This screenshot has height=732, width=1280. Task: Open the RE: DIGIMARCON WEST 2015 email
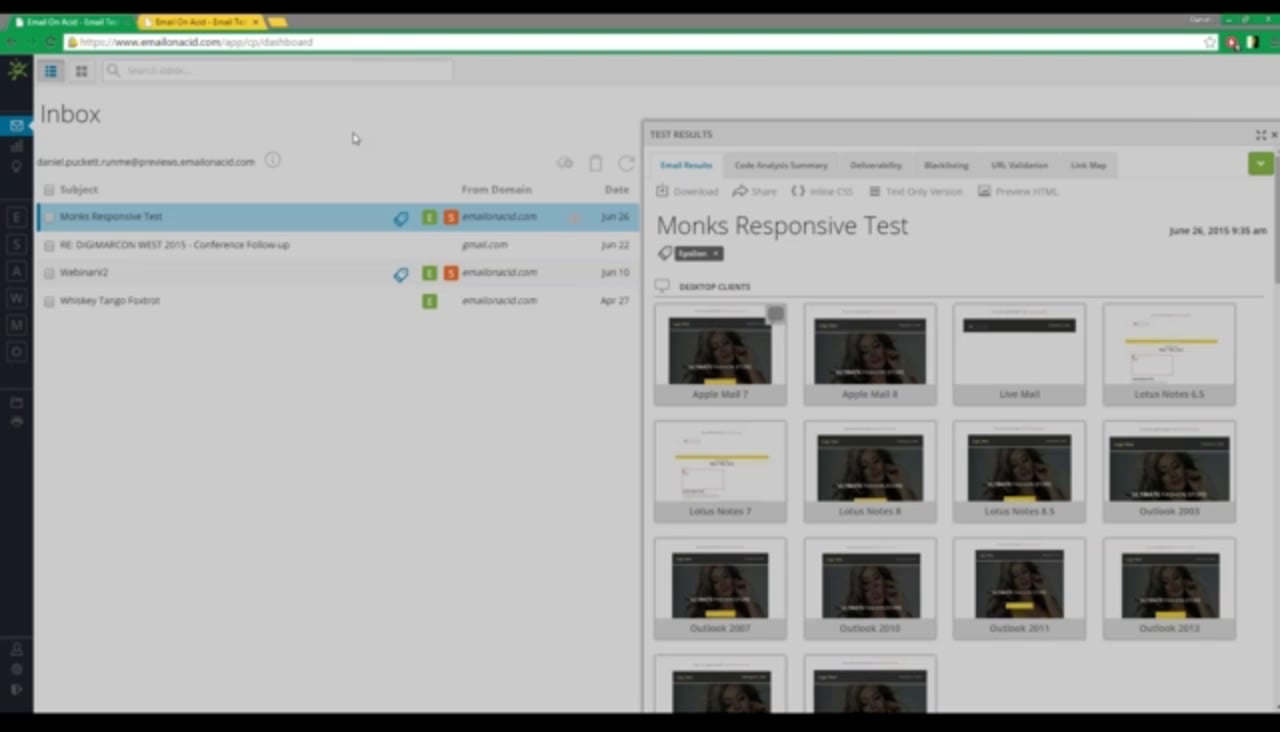click(174, 245)
